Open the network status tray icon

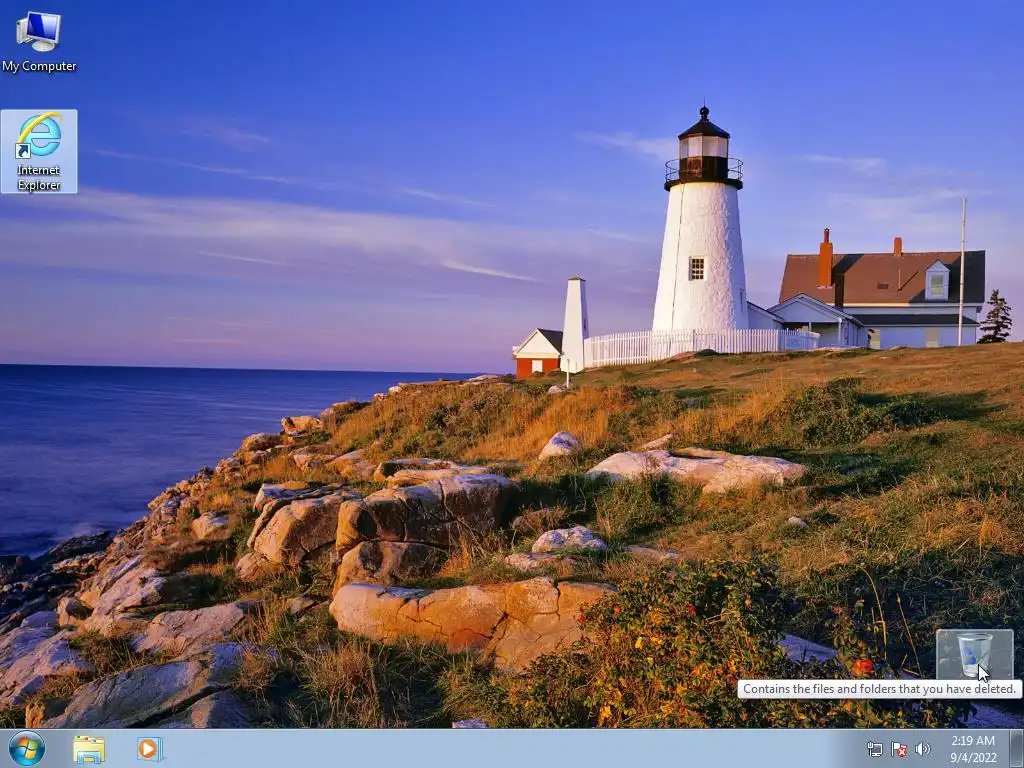[x=874, y=749]
